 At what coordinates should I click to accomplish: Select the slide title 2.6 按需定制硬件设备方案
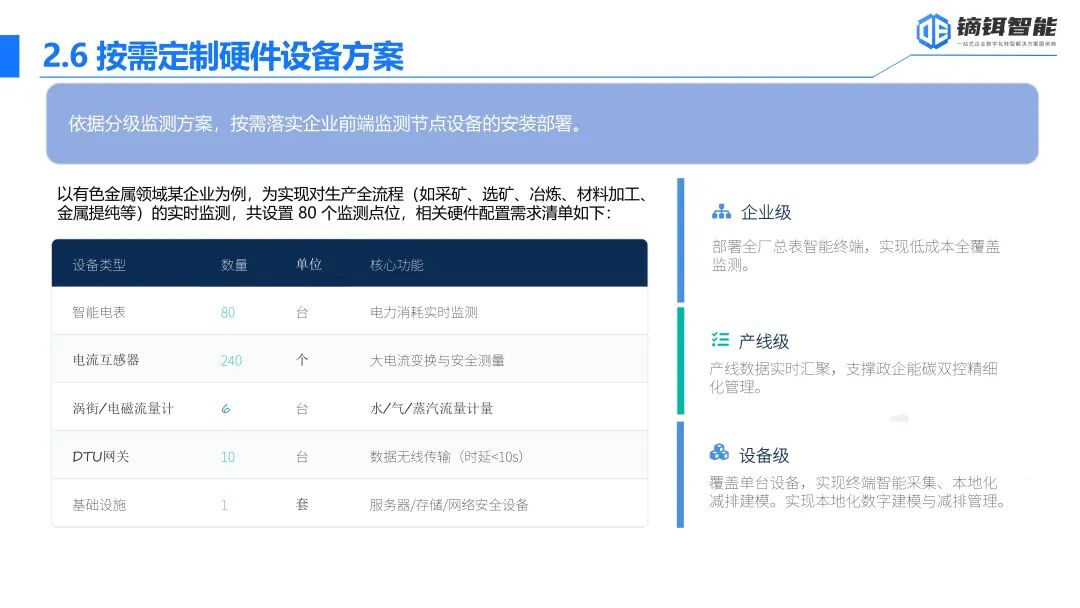coord(223,56)
